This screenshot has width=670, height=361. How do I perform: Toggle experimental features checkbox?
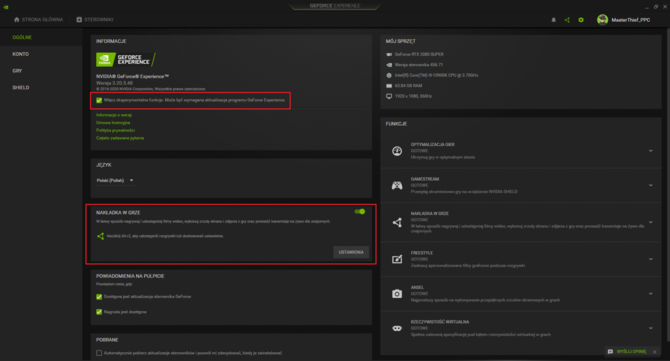[99, 100]
